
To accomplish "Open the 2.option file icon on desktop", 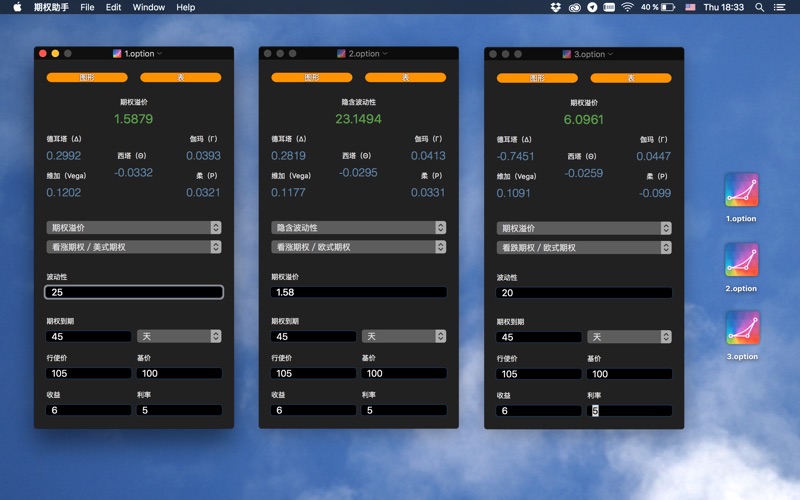I will [x=741, y=260].
